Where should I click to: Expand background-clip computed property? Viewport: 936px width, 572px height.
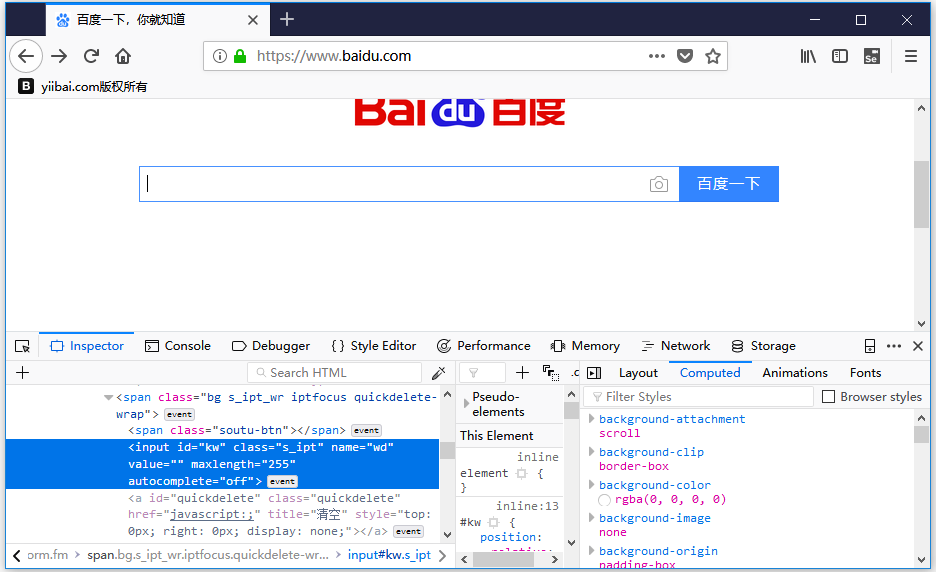coord(592,451)
